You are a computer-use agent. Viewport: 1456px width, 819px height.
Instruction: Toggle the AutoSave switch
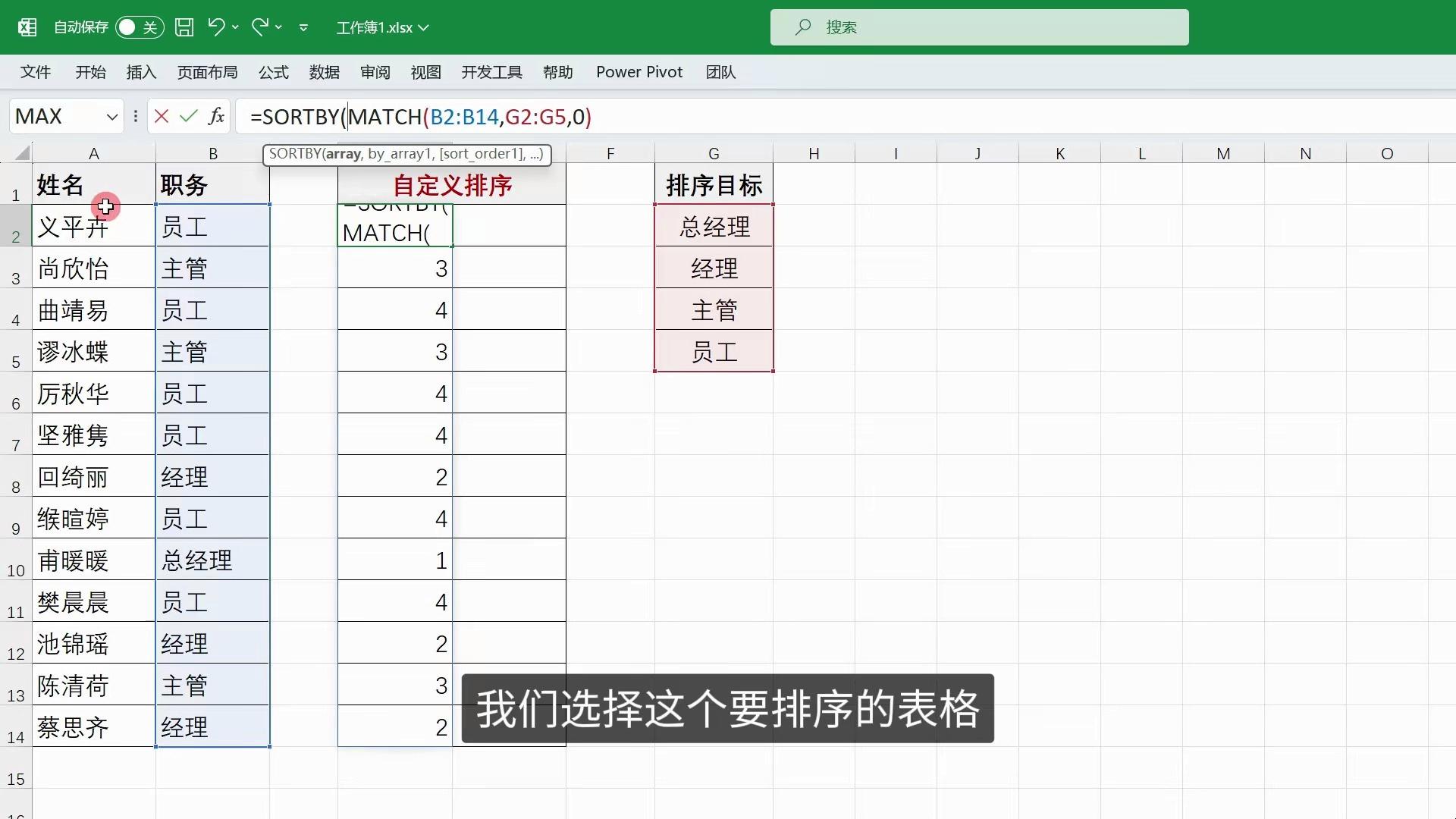(x=140, y=27)
